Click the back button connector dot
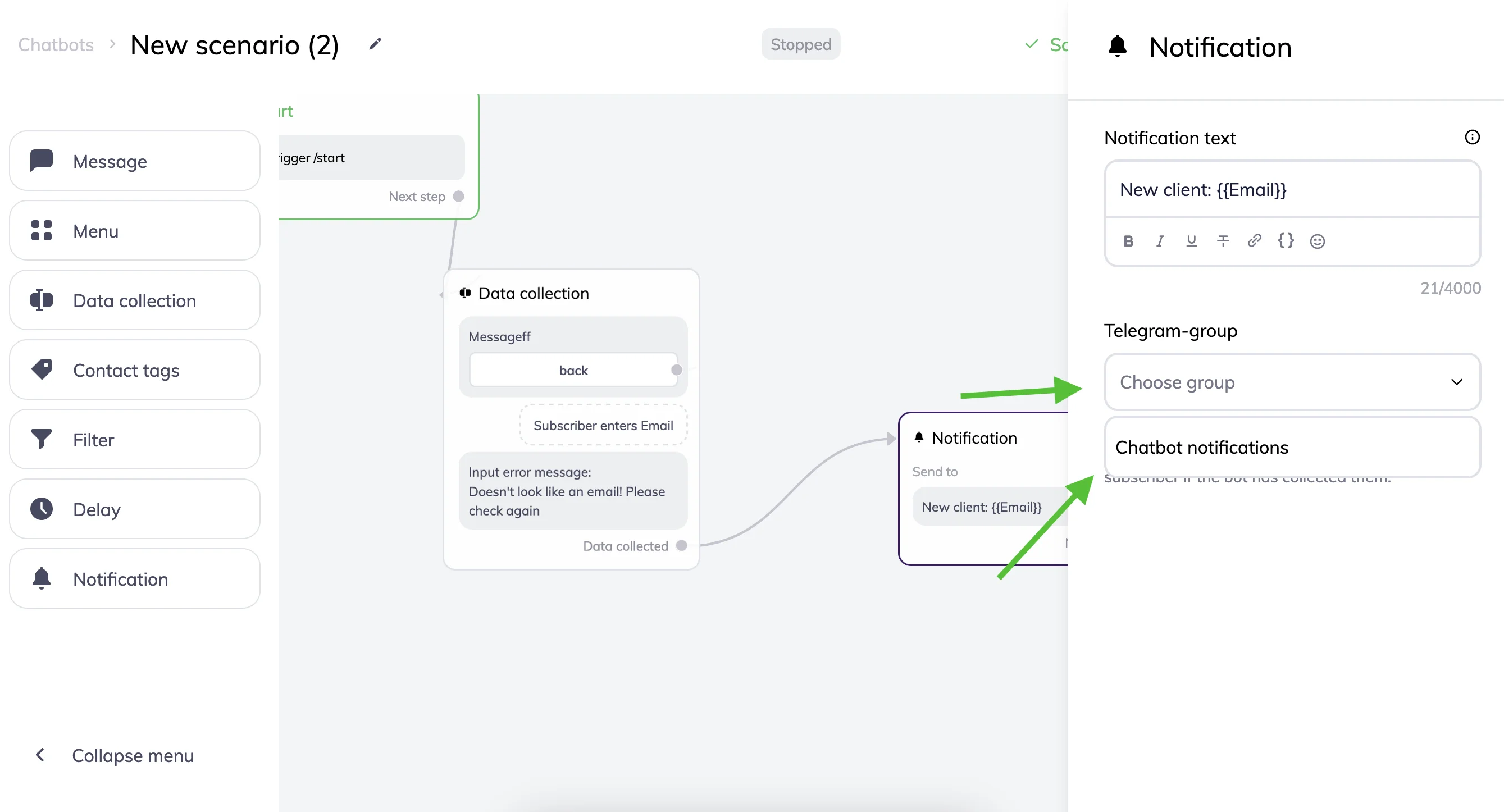 pos(677,369)
